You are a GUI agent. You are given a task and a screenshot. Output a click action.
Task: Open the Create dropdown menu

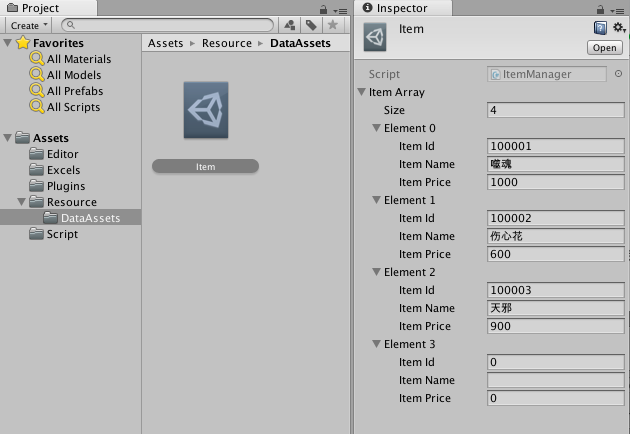[x=29, y=25]
